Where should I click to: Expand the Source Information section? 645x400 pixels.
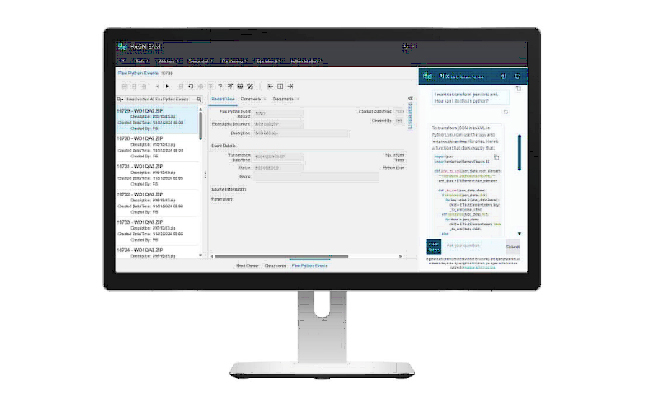(228, 189)
